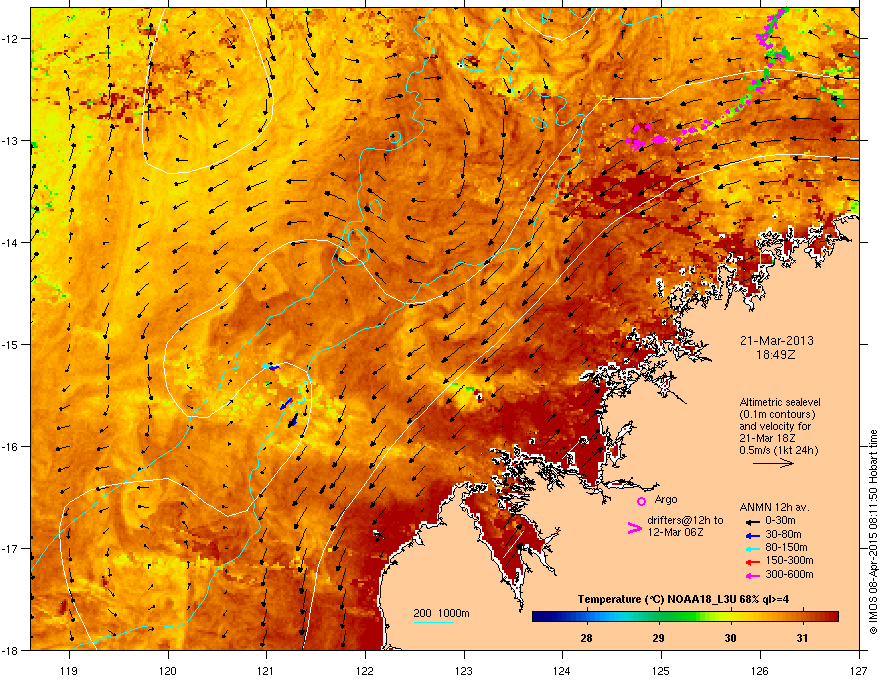880x680 pixels.
Task: Click the longitude axis label 119
Action: click(x=69, y=670)
